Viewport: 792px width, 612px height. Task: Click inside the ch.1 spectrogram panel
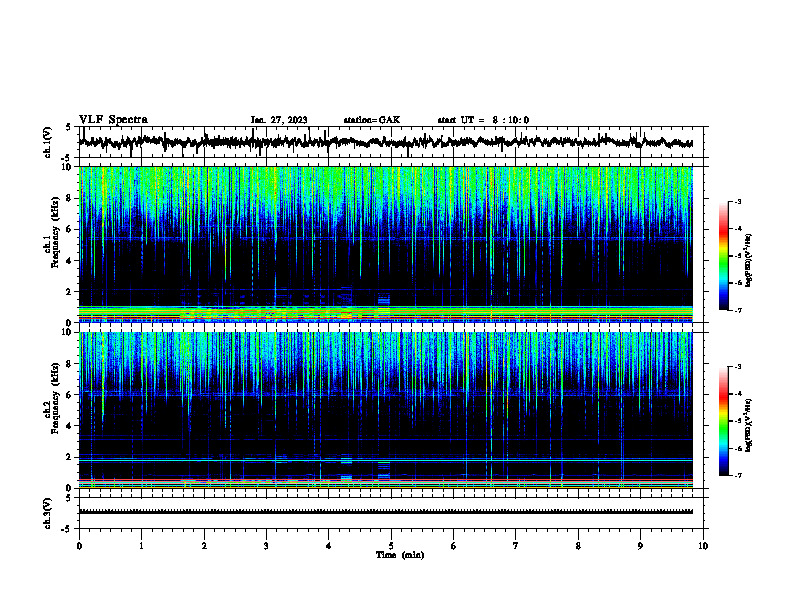pyautogui.click(x=386, y=244)
